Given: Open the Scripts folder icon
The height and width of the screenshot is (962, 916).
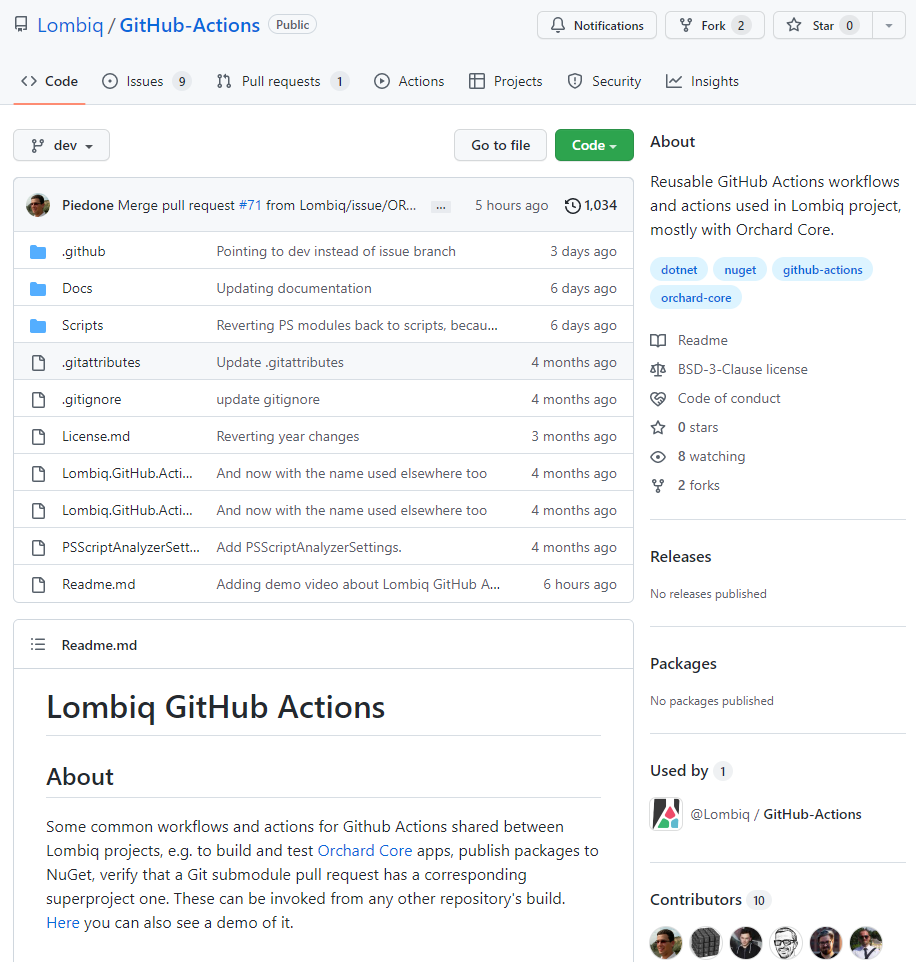Looking at the screenshot, I should (x=38, y=326).
